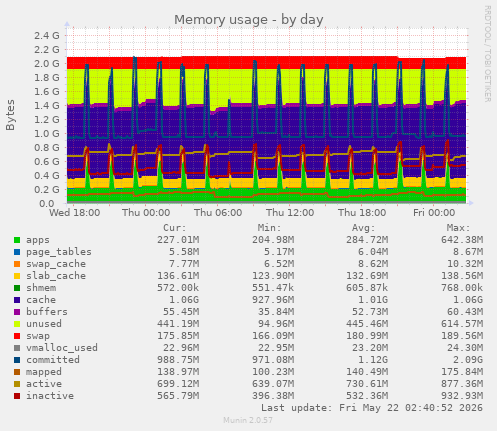Select the 'active' legend label
The image size is (497, 431).
(44, 384)
